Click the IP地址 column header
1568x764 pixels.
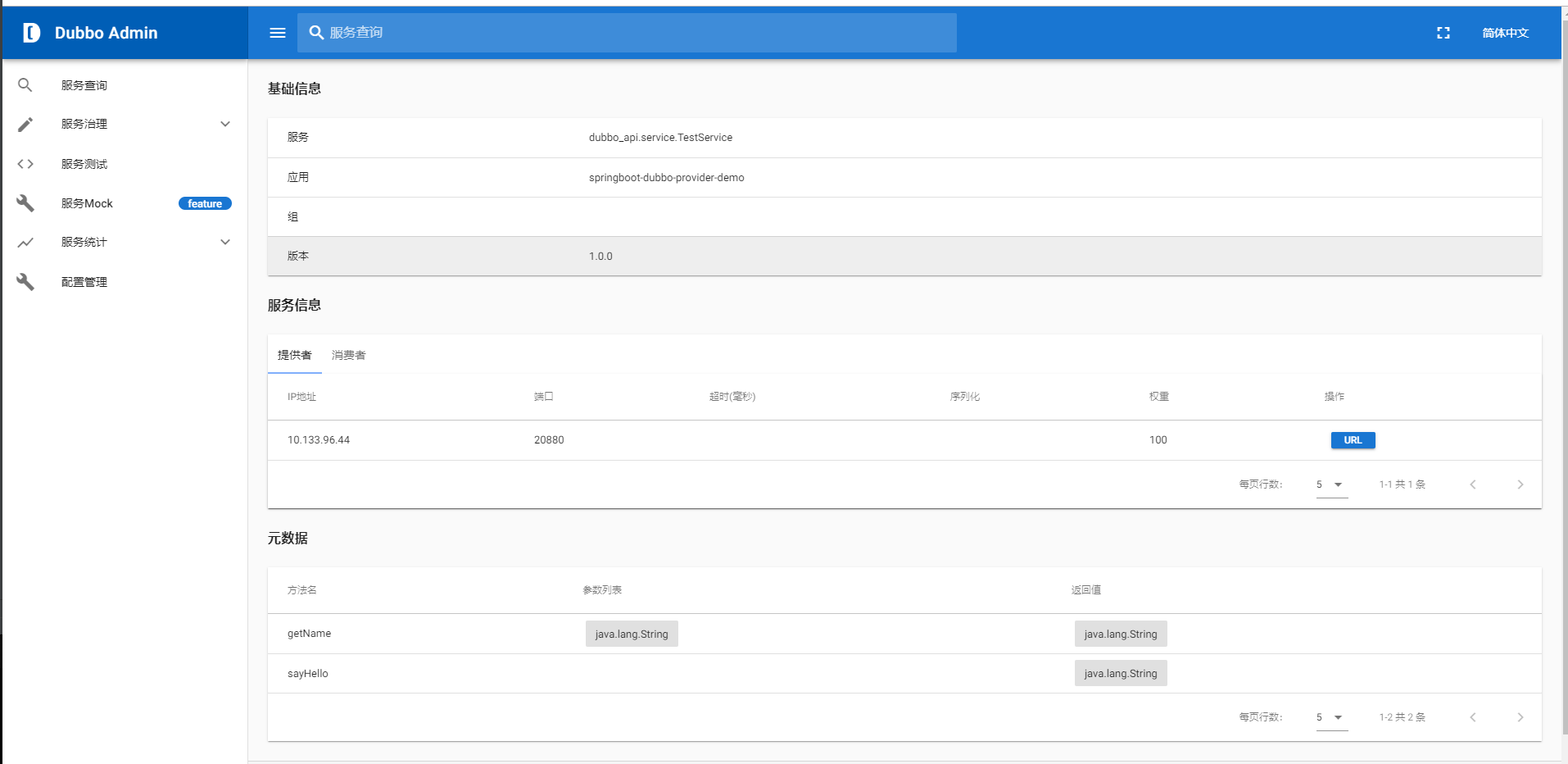[301, 397]
